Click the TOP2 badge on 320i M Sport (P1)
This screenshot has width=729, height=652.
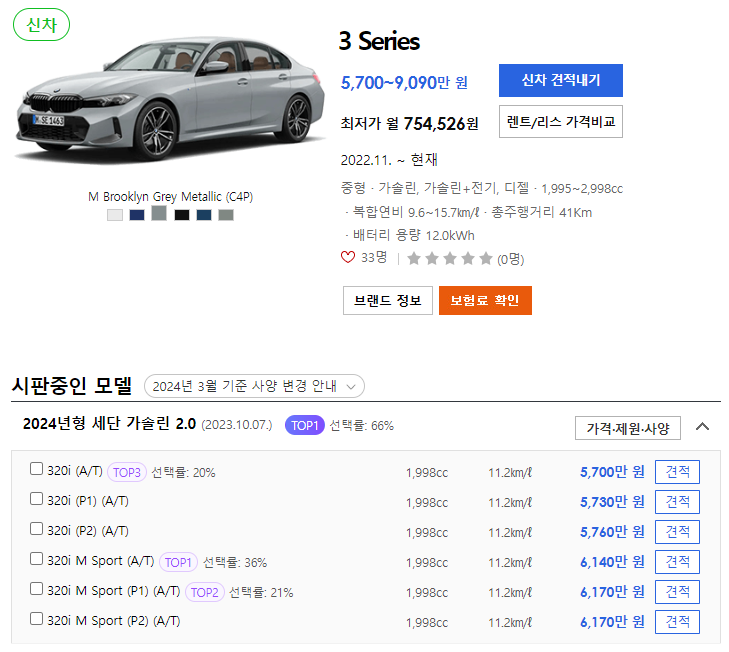(x=205, y=592)
